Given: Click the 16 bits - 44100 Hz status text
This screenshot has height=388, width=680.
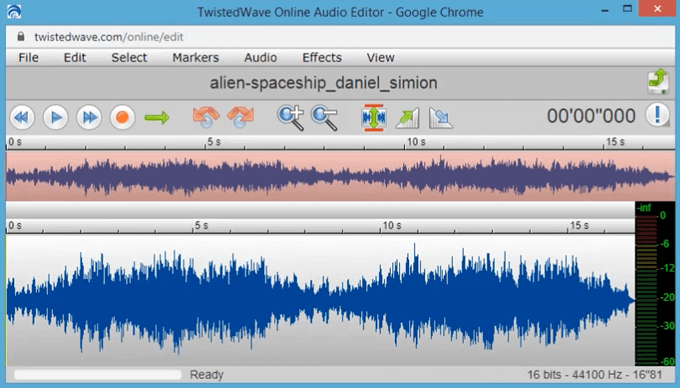Looking at the screenshot, I should pyautogui.click(x=595, y=375).
